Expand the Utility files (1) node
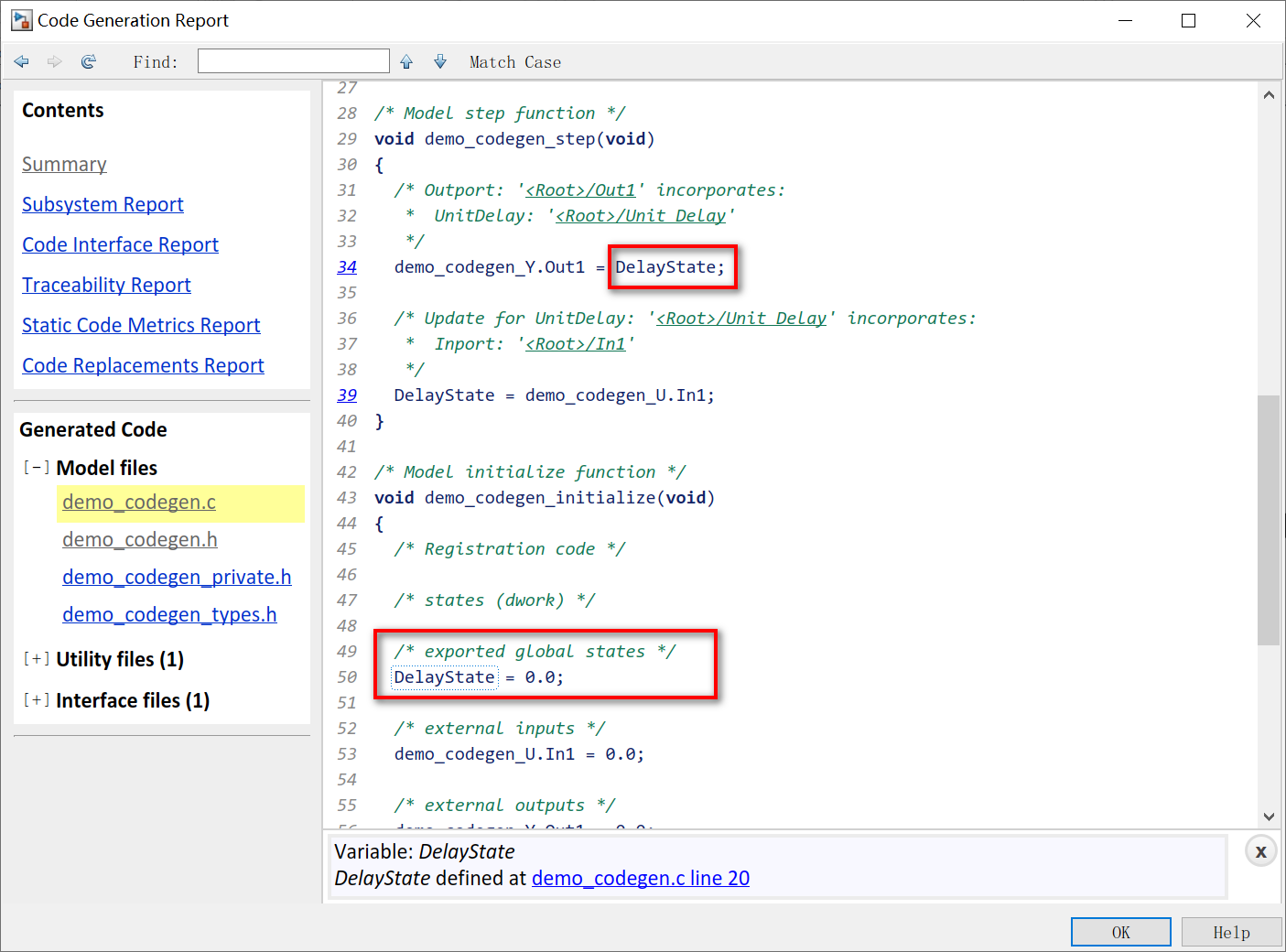1286x952 pixels. click(36, 658)
